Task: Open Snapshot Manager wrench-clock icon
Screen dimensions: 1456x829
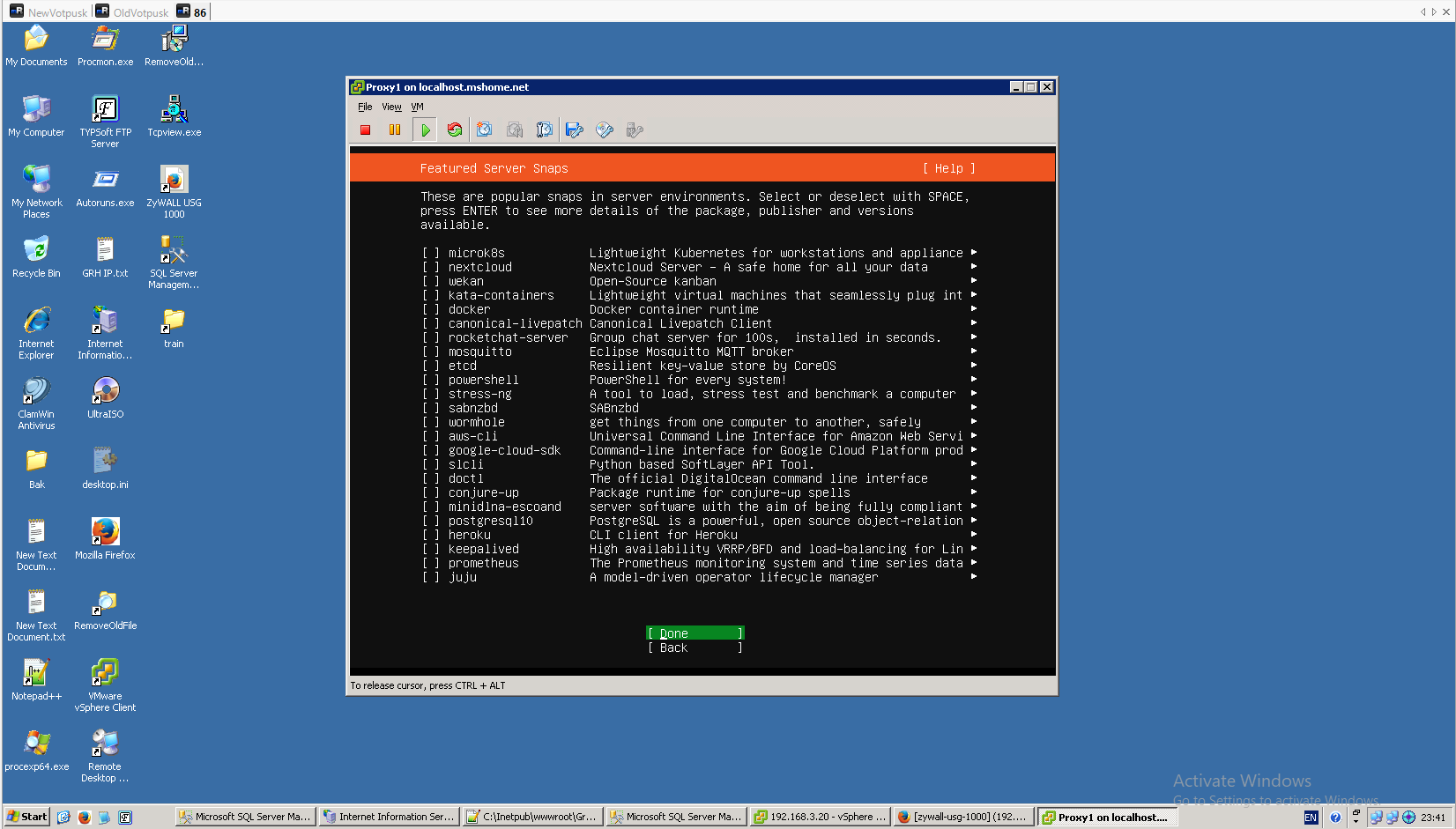Action: point(545,130)
